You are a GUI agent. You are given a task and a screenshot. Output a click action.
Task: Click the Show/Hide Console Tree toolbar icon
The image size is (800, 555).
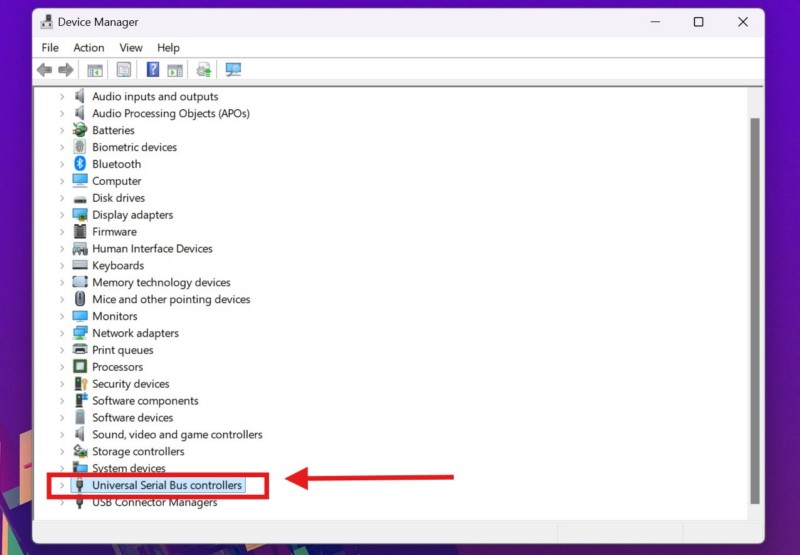tap(95, 70)
